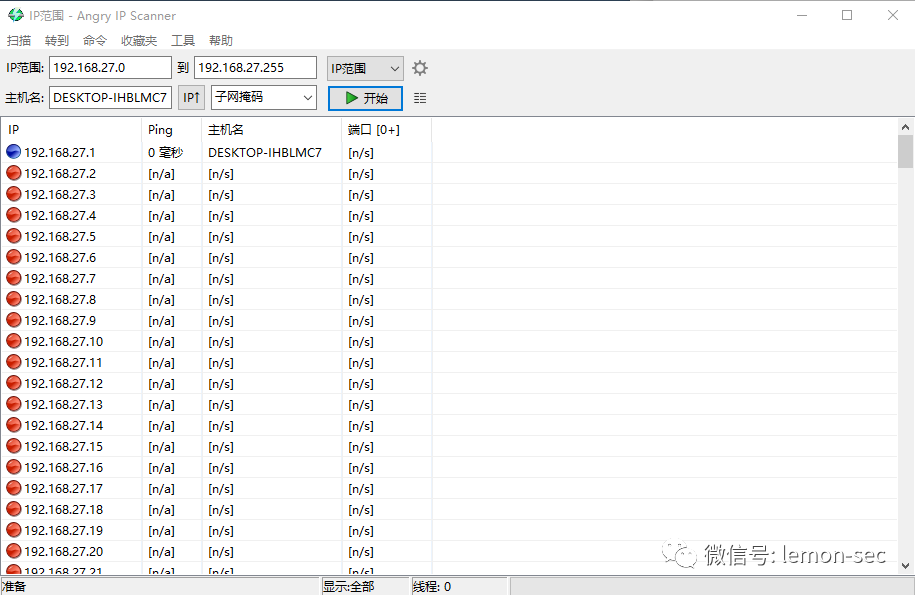Click the red status icon for 192.168.27.12

click(x=13, y=383)
